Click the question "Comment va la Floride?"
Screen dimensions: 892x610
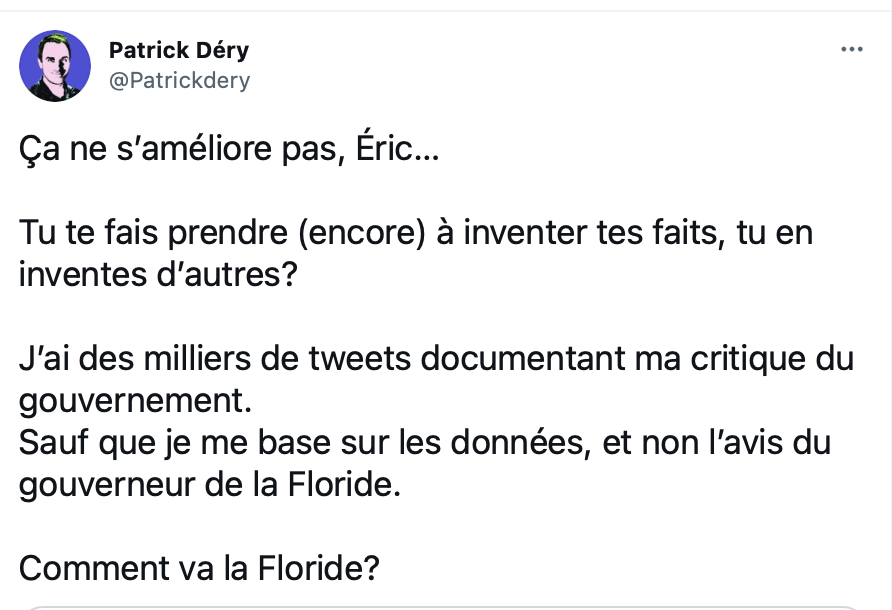(199, 568)
